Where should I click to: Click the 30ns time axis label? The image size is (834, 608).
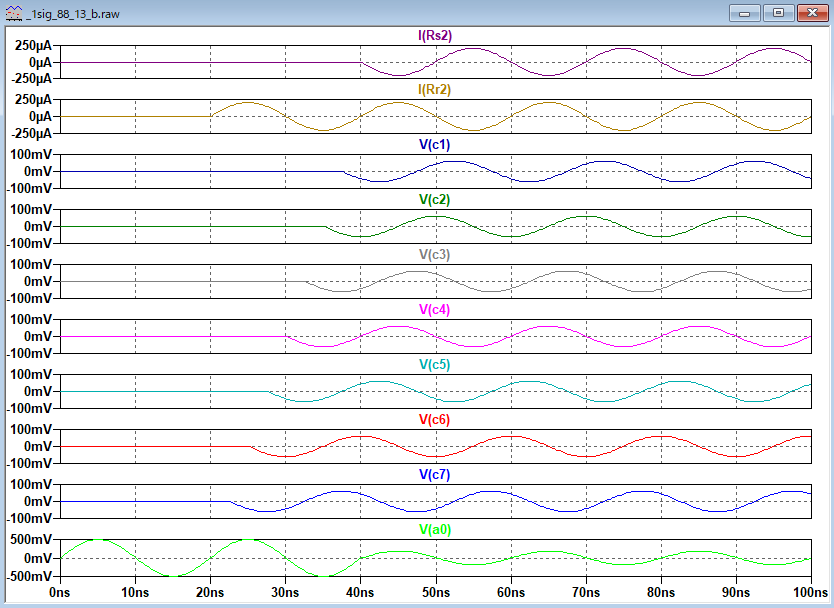(x=285, y=593)
